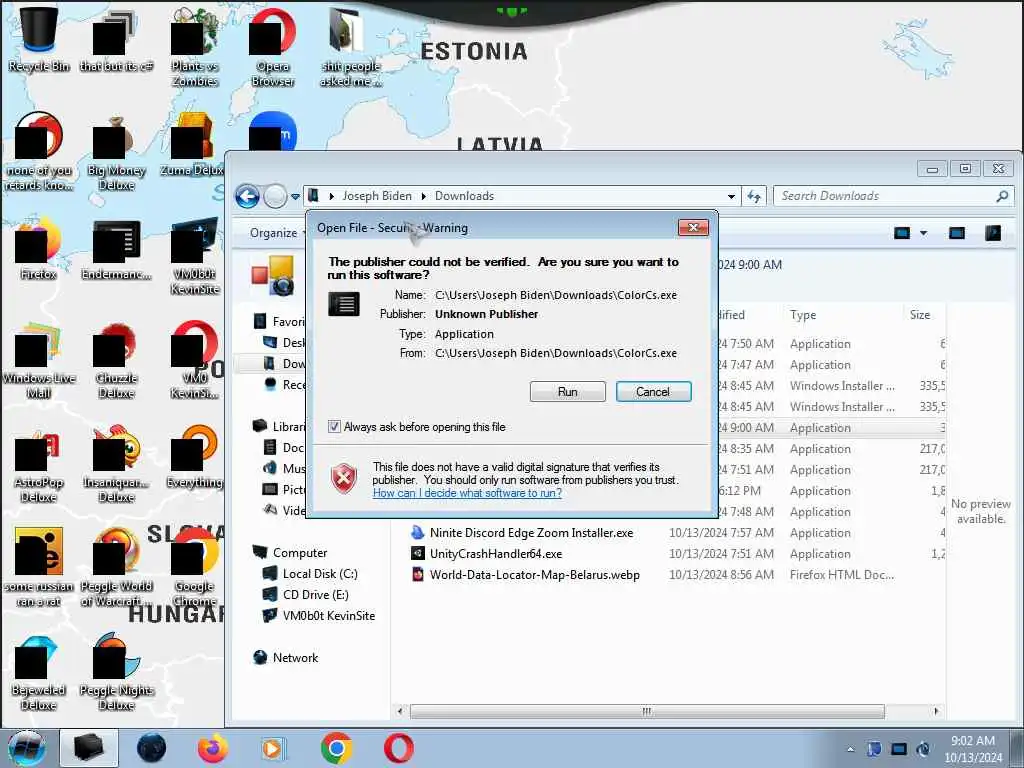Image resolution: width=1024 pixels, height=768 pixels.
Task: Select UnityCrashHandler64.exe file
Action: 496,554
